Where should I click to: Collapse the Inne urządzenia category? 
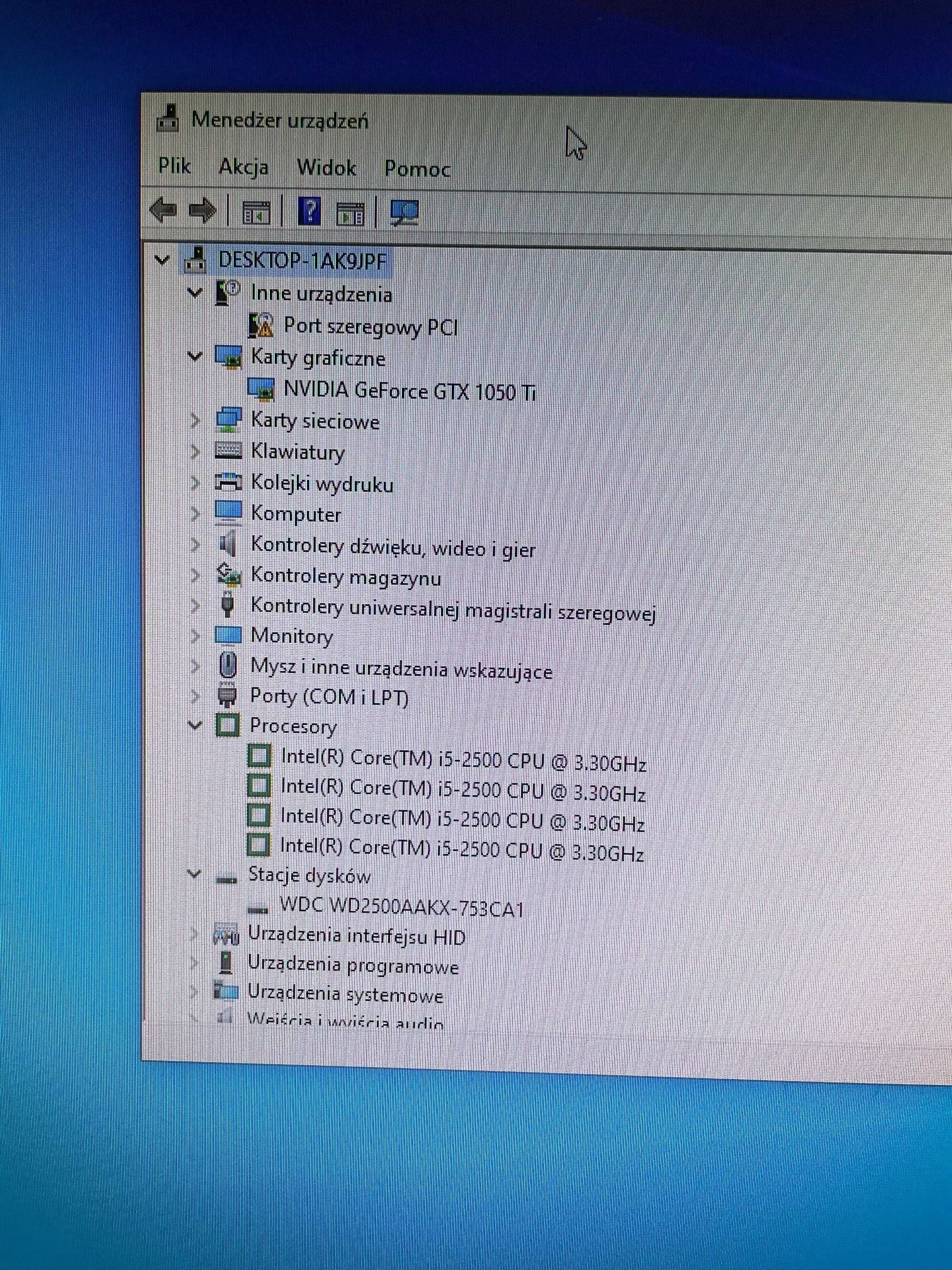(195, 293)
